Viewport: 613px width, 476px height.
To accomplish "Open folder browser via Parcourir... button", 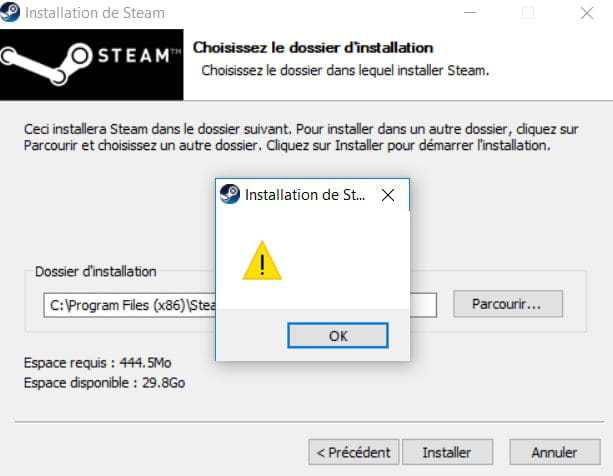I will click(x=508, y=304).
